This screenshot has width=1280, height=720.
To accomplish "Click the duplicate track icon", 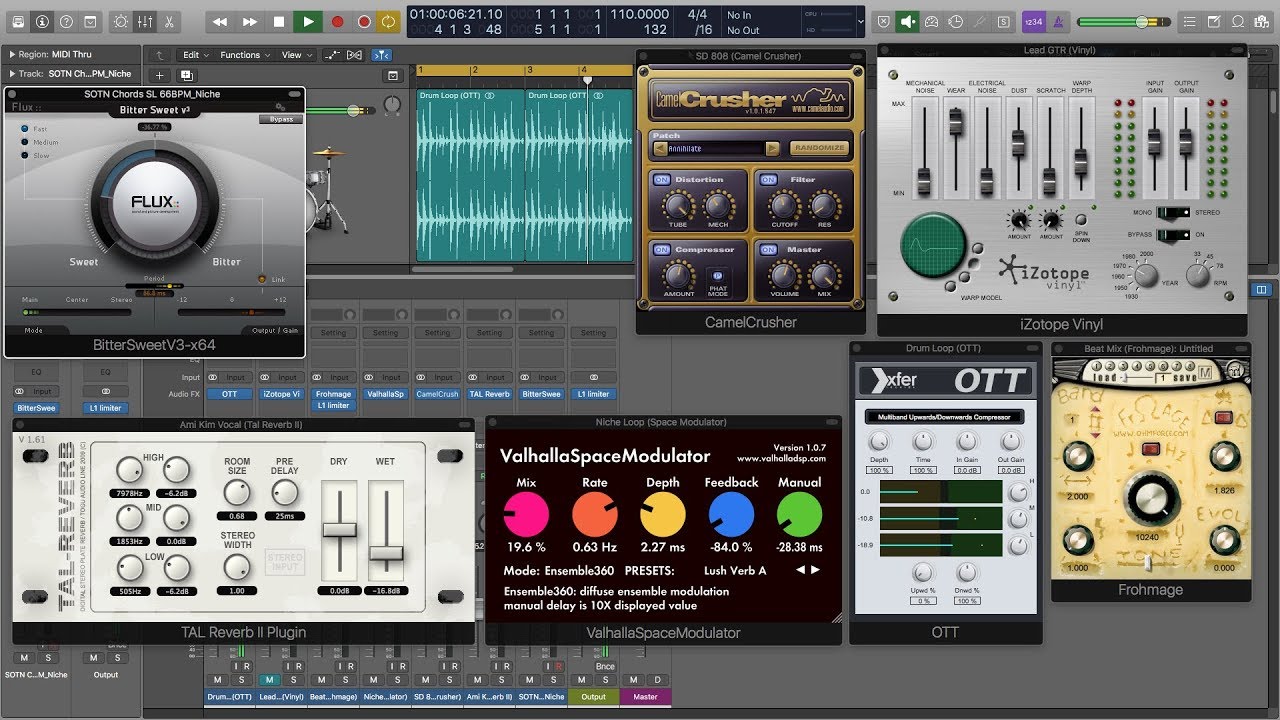I will point(186,75).
